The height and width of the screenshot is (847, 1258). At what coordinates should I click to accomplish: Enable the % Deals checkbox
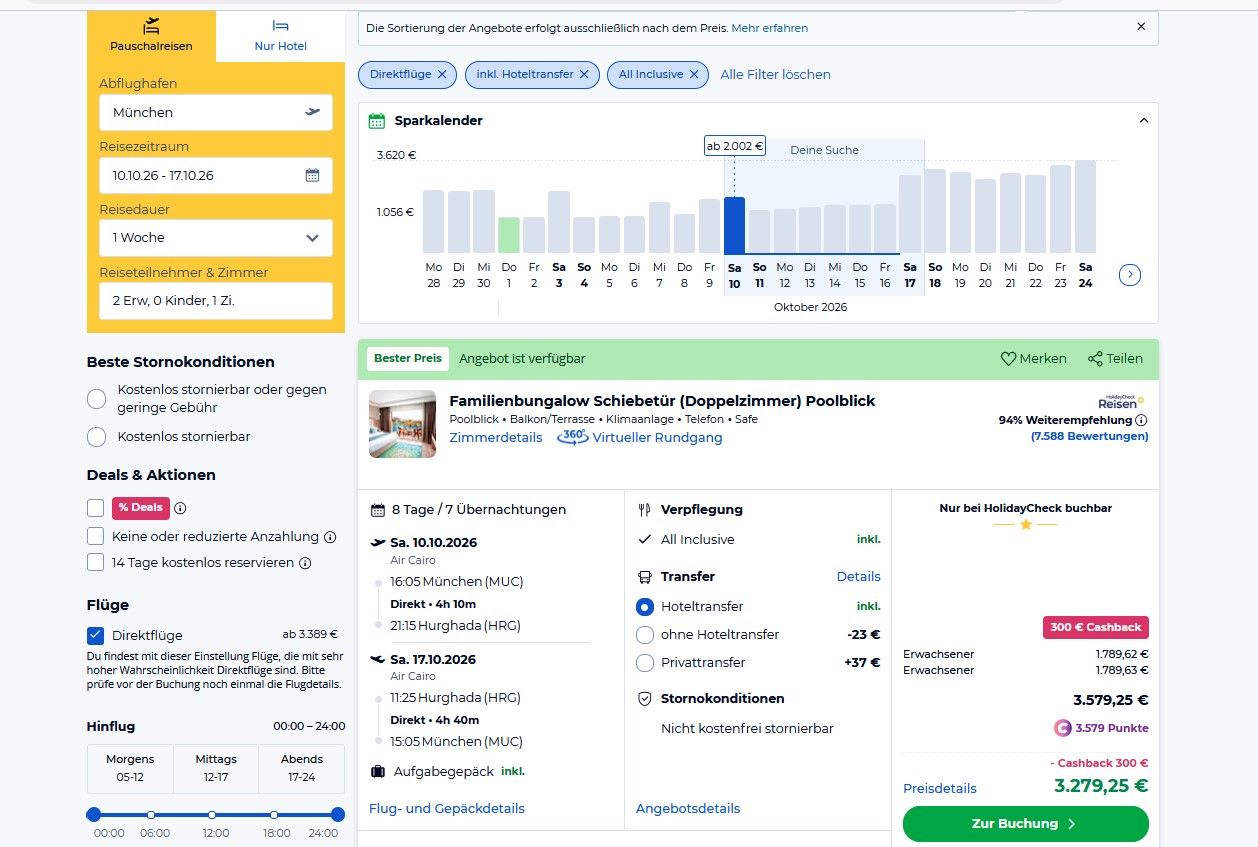point(96,507)
